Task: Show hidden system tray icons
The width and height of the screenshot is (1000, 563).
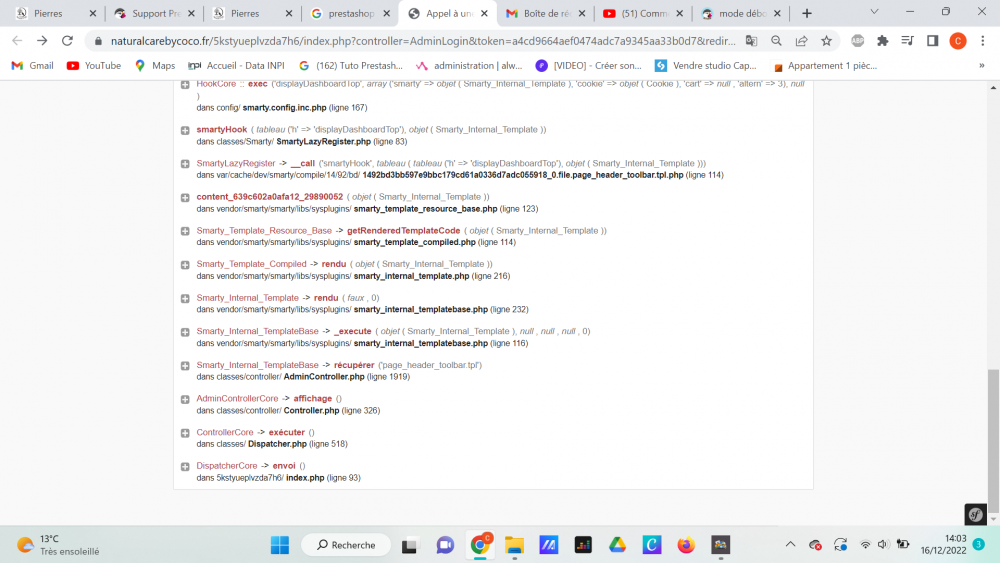Action: [x=790, y=545]
